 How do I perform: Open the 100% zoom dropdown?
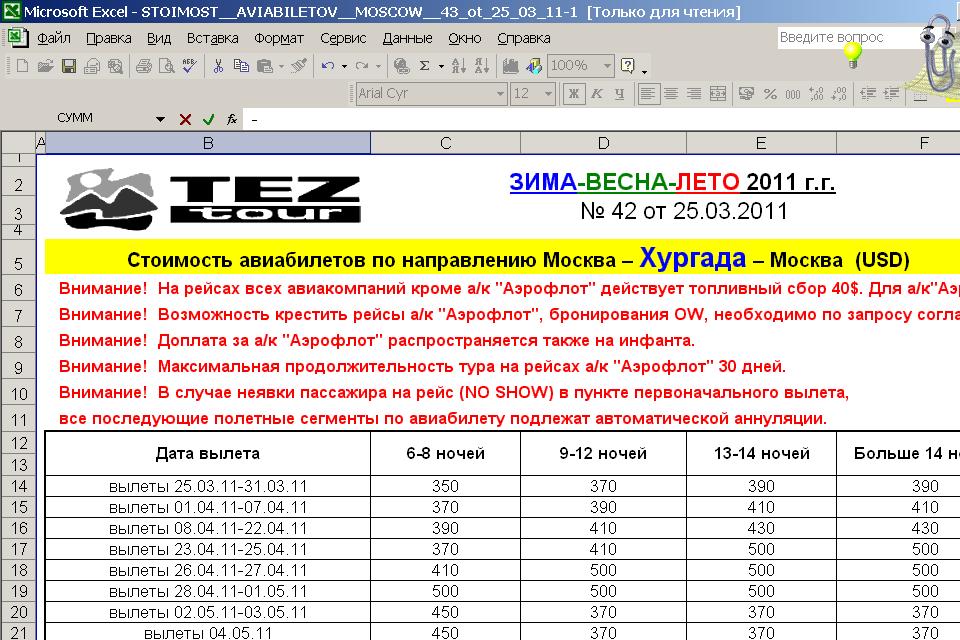[x=607, y=66]
